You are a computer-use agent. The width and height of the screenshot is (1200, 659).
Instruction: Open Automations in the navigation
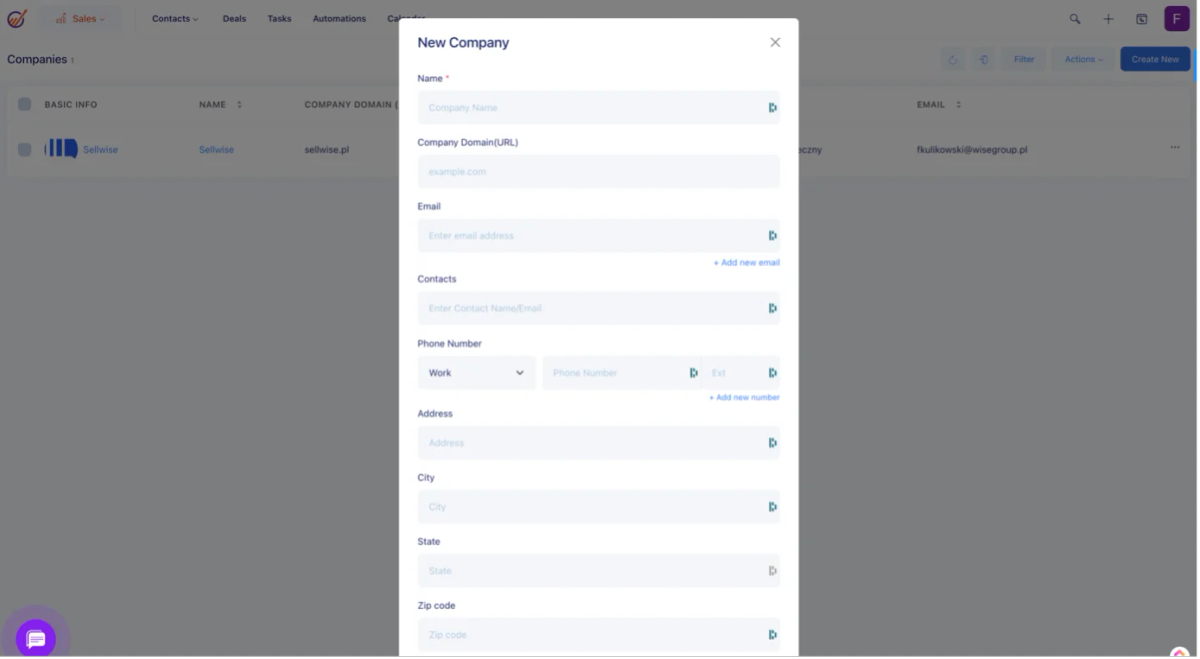[x=339, y=19]
